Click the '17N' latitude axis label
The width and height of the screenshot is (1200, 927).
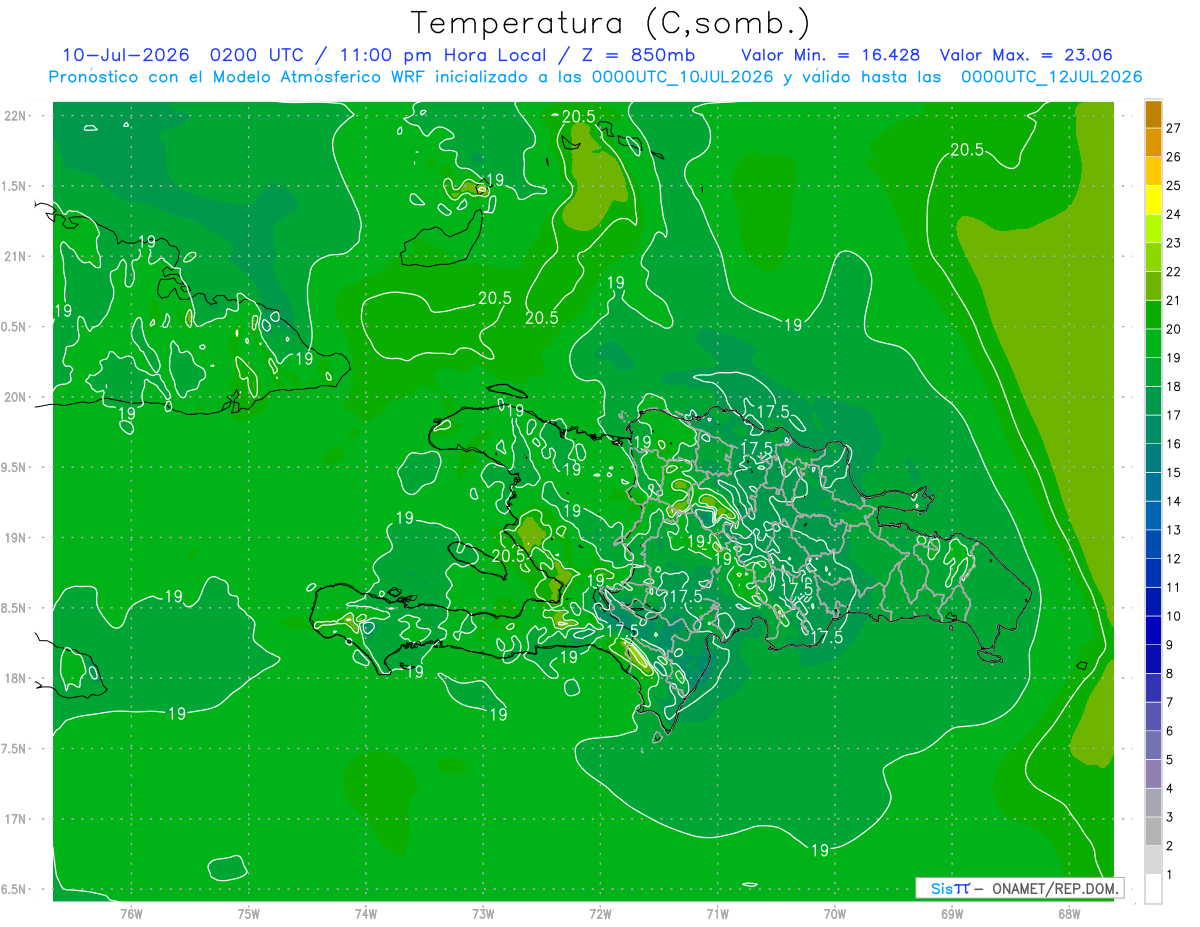17,819
